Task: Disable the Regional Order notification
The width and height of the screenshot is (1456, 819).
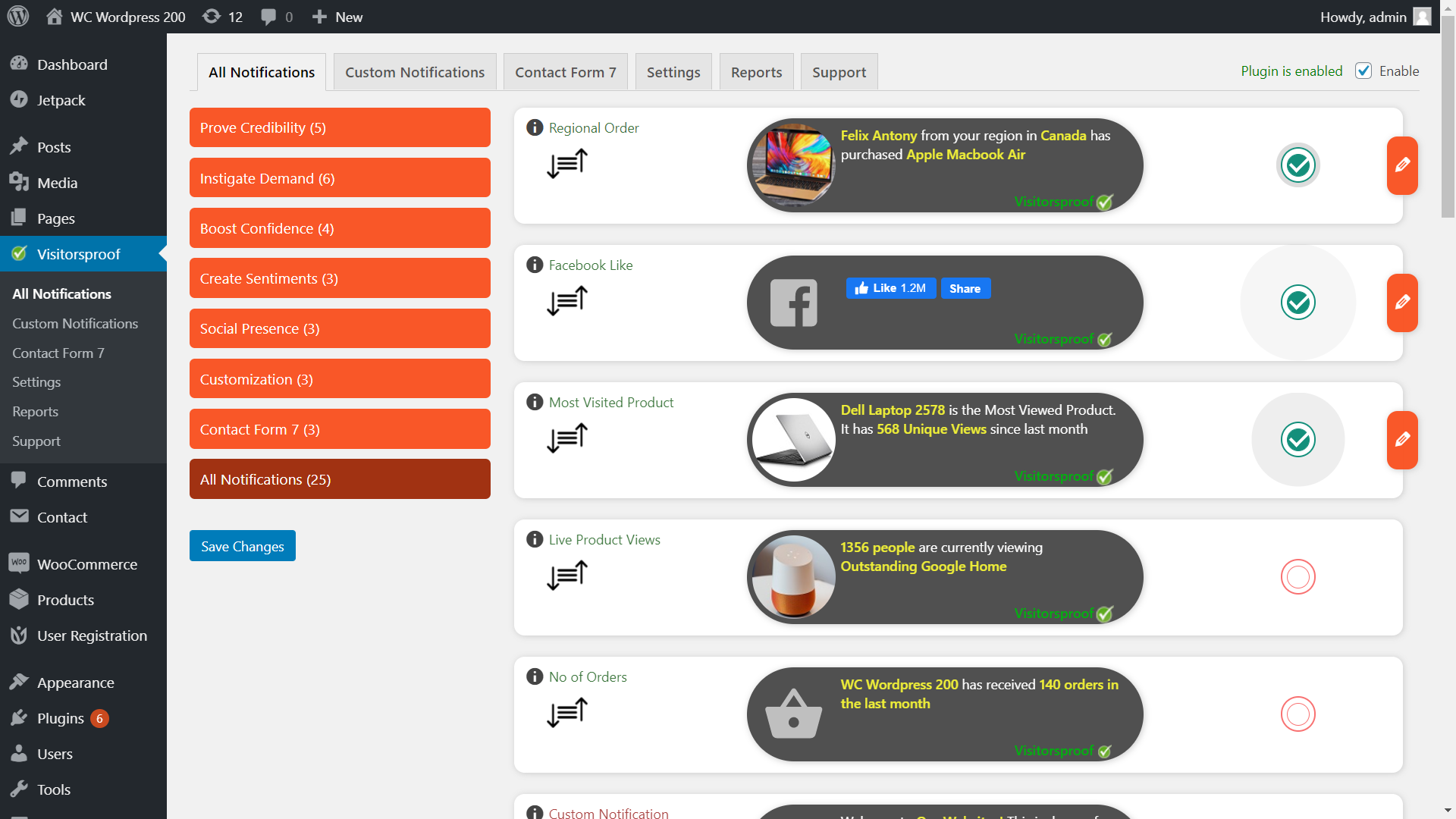Action: click(1298, 165)
